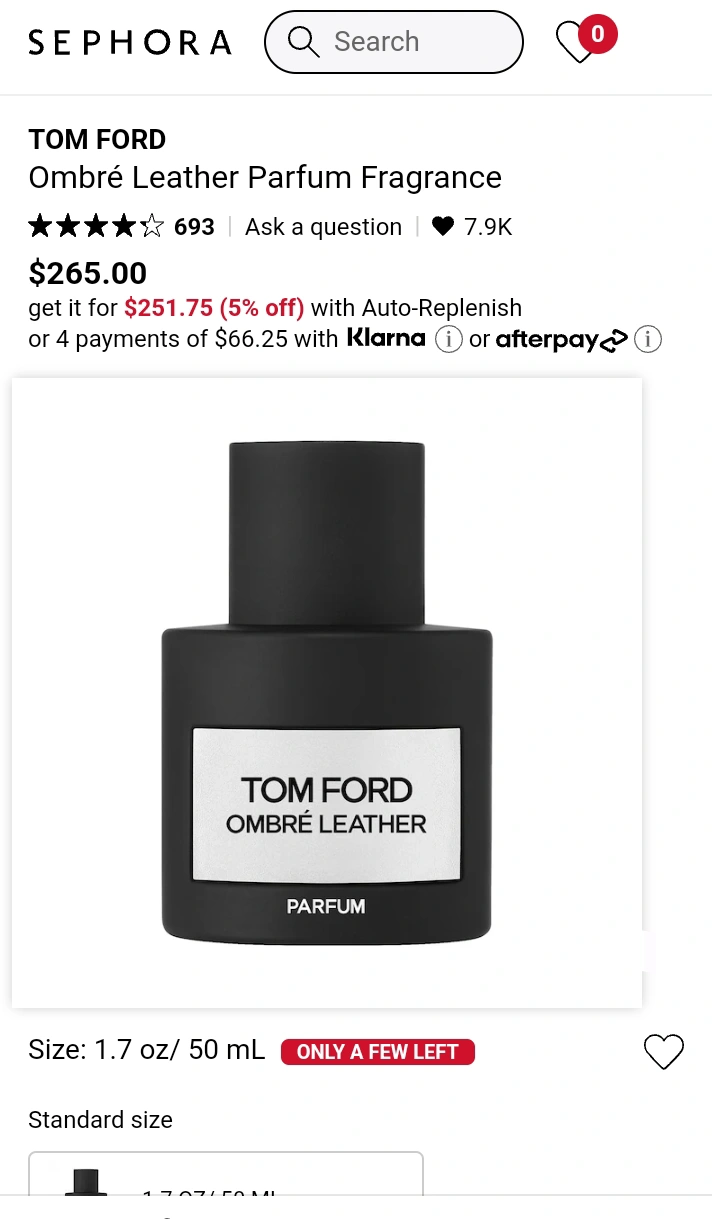Click the $251.75 Auto-Replenish offer text
The image size is (712, 1219).
pos(214,307)
